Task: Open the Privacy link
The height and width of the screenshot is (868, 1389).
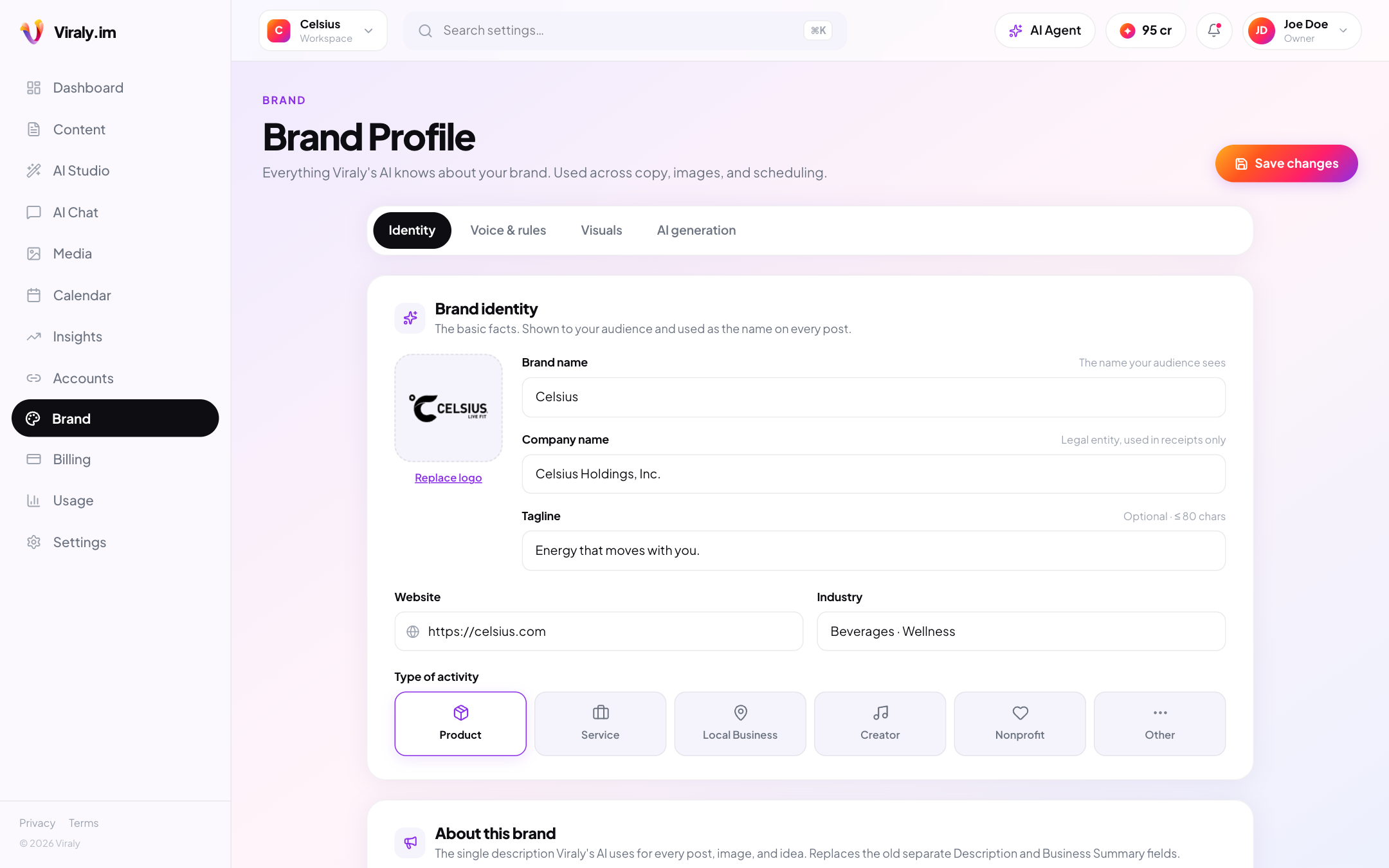Action: [37, 823]
